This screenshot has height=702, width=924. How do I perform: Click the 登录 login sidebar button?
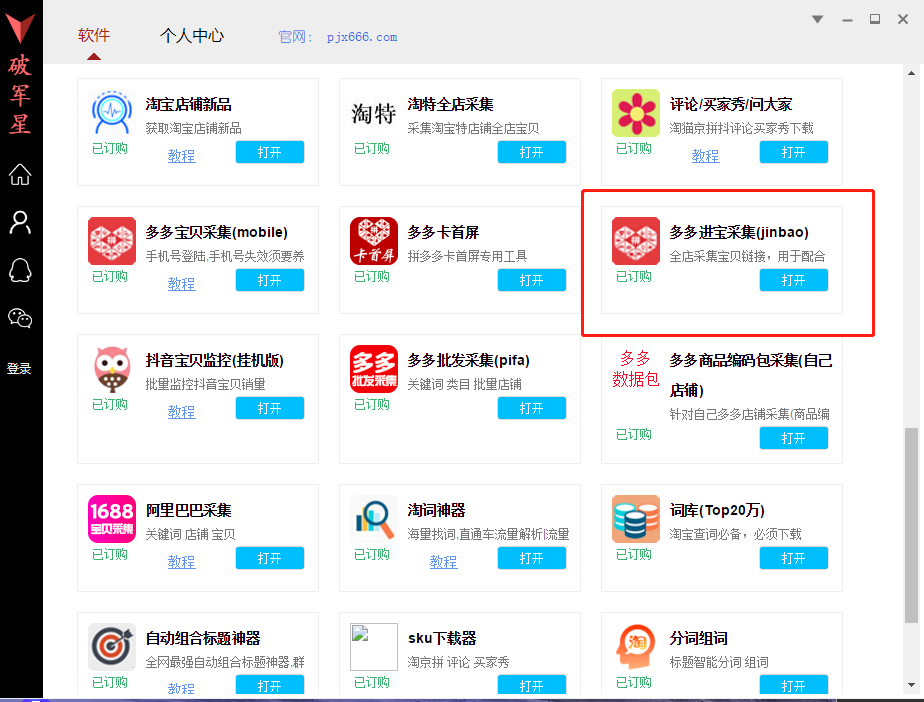[19, 369]
